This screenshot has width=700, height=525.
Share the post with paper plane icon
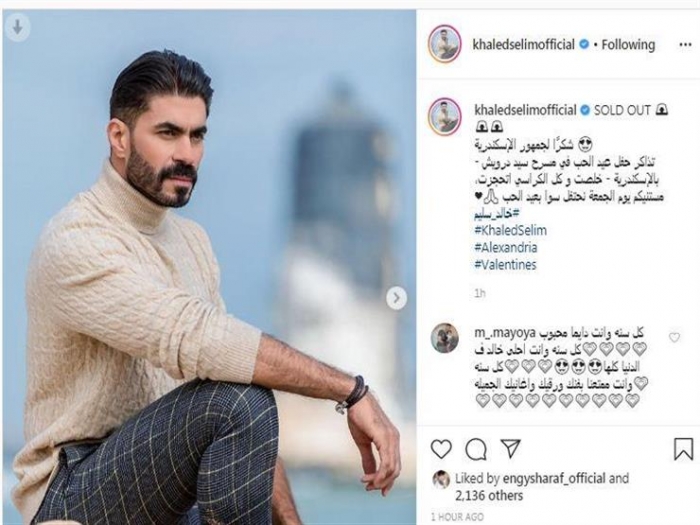pyautogui.click(x=510, y=448)
